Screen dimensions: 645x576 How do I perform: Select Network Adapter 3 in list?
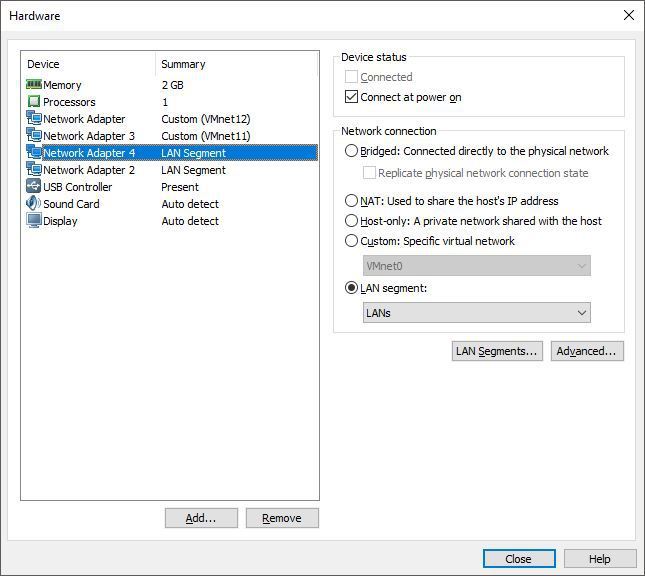[89, 136]
